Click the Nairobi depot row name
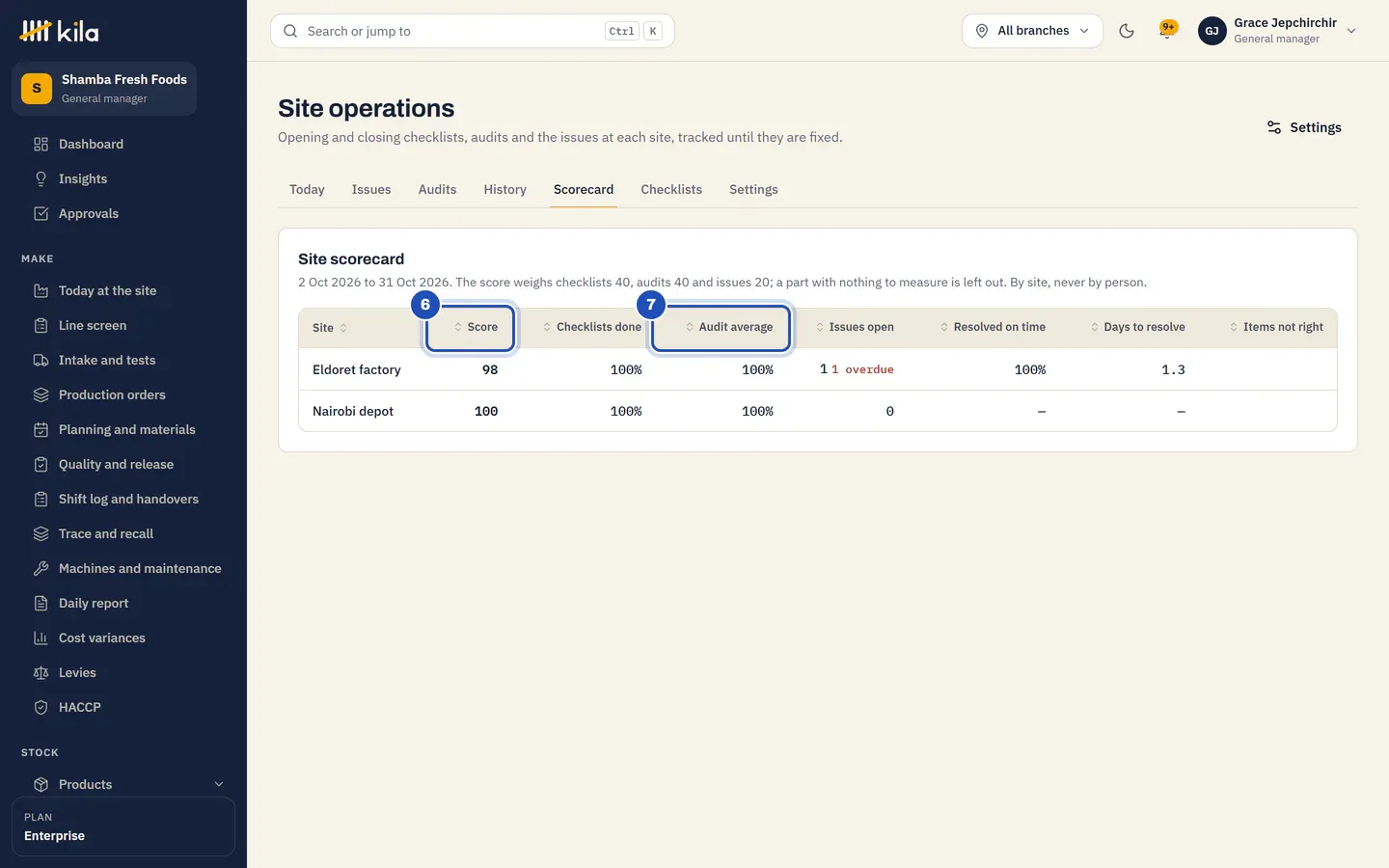 tap(353, 412)
